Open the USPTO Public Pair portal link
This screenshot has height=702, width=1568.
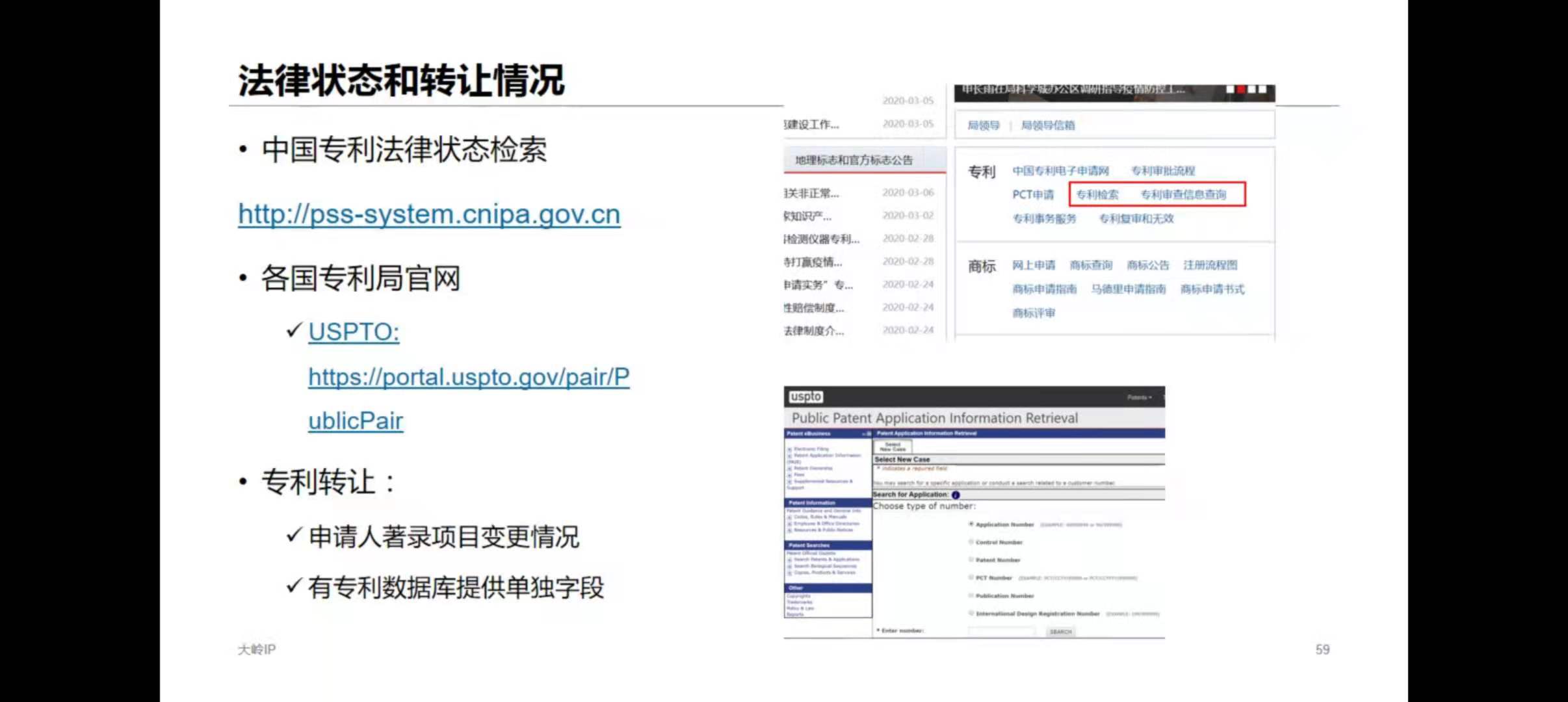tap(468, 377)
